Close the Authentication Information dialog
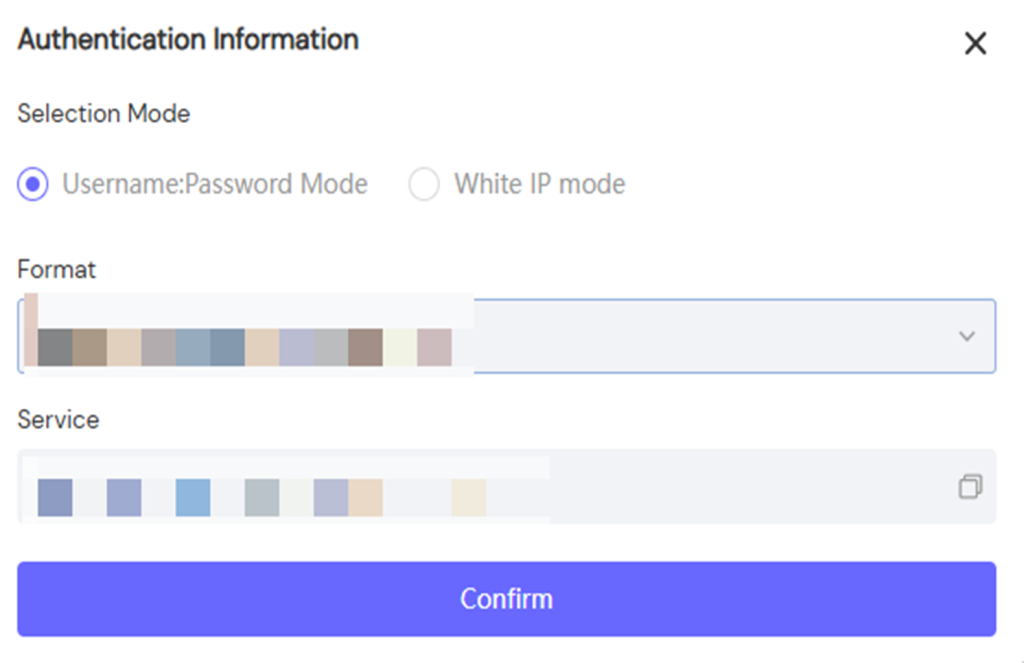The height and width of the screenshot is (663, 1024). (975, 43)
